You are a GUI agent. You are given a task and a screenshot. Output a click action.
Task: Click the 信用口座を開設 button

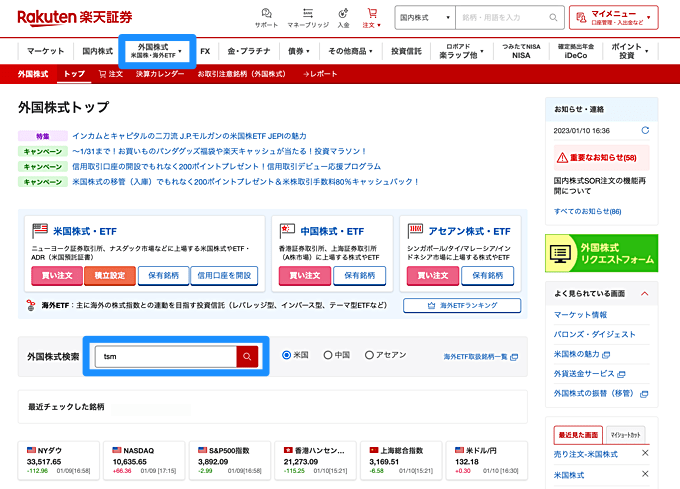pyautogui.click(x=224, y=276)
